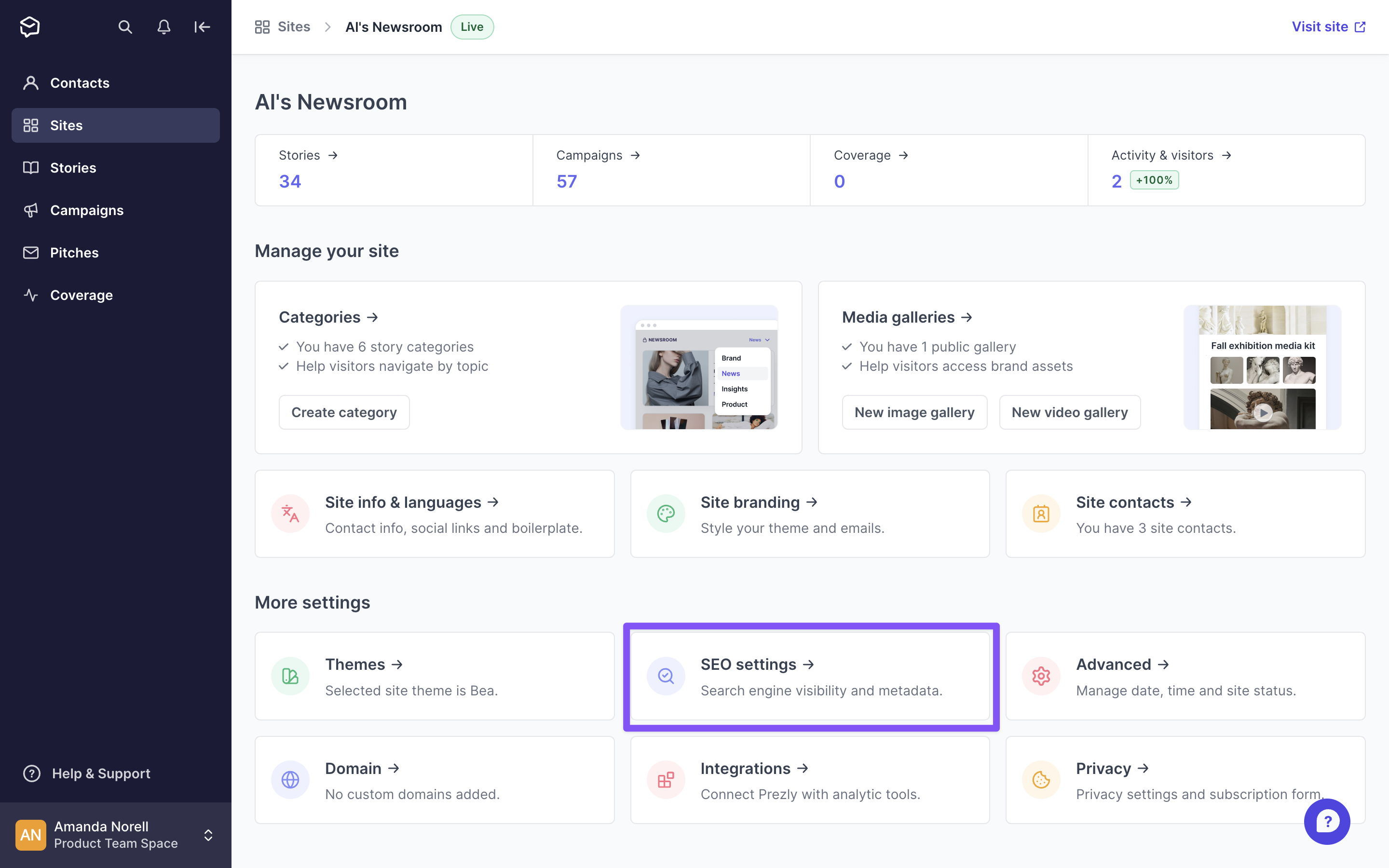Click 'Selected site theme is Bea.' text
The image size is (1389, 868).
coord(411,690)
